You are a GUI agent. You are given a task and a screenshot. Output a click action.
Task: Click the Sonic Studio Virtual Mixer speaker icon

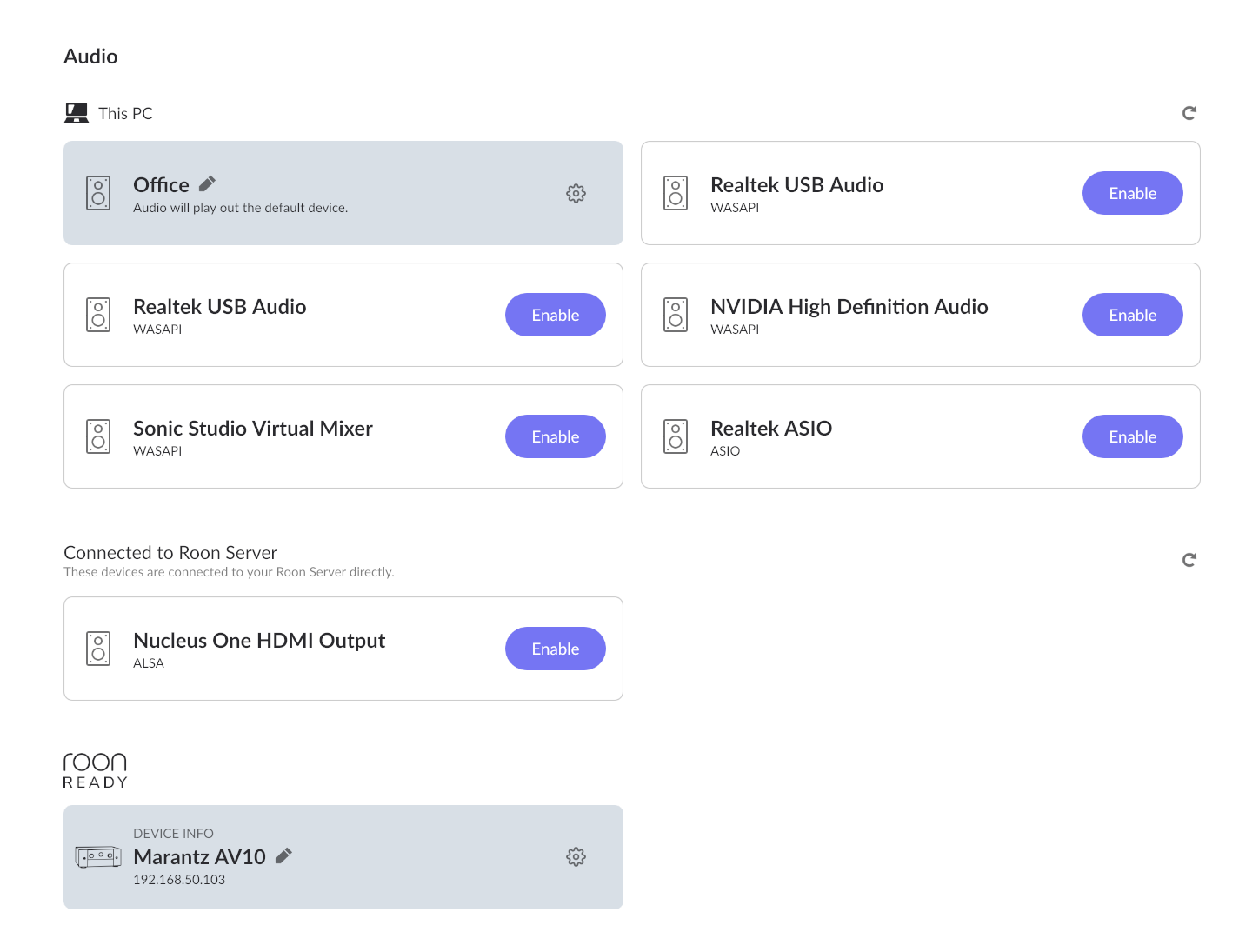(98, 436)
